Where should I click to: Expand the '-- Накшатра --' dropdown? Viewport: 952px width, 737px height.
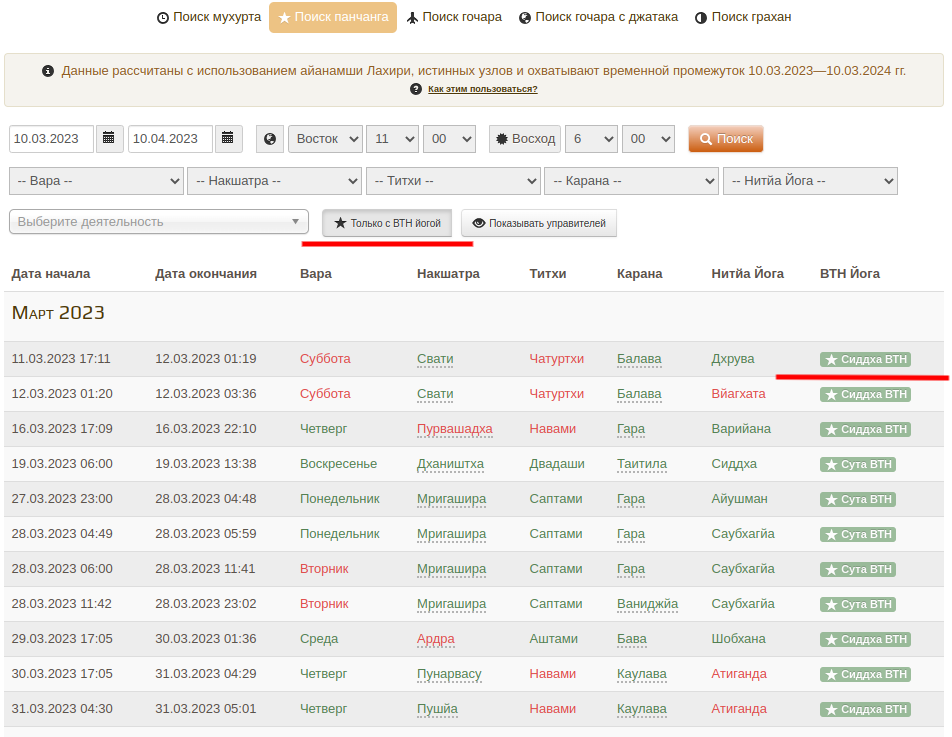275,181
